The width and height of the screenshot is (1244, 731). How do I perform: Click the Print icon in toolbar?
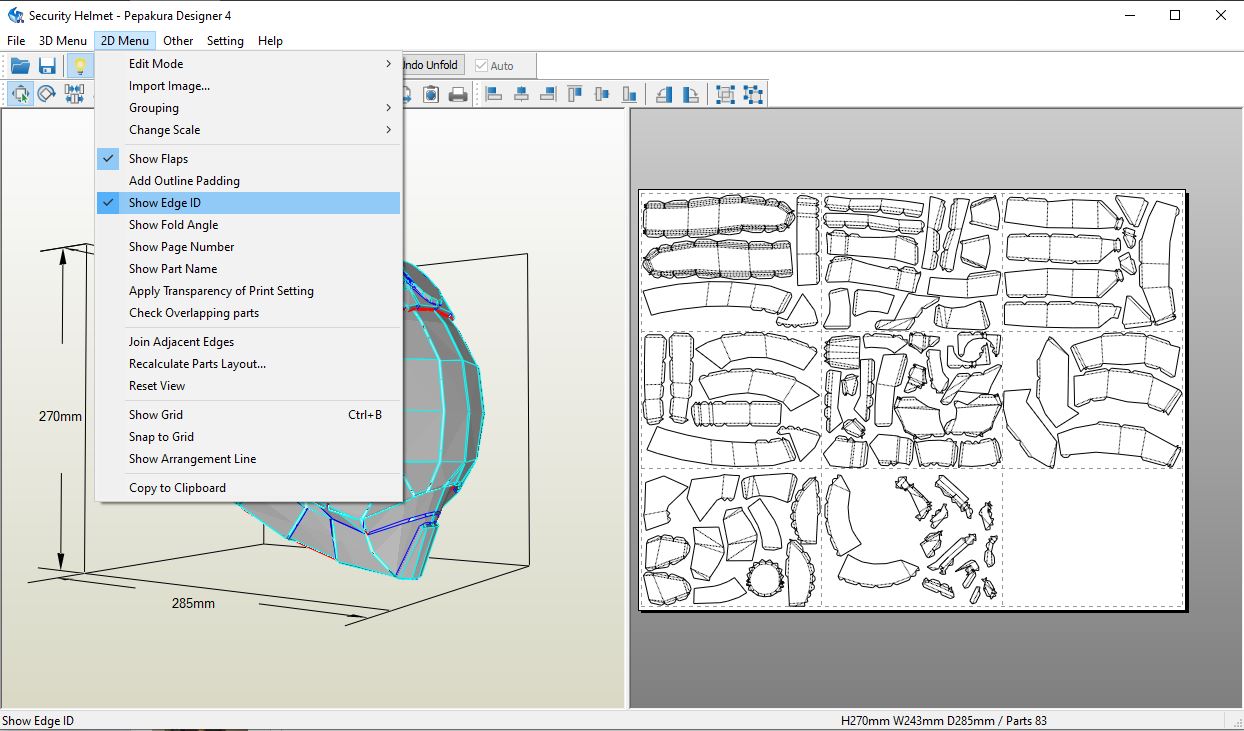coord(458,95)
